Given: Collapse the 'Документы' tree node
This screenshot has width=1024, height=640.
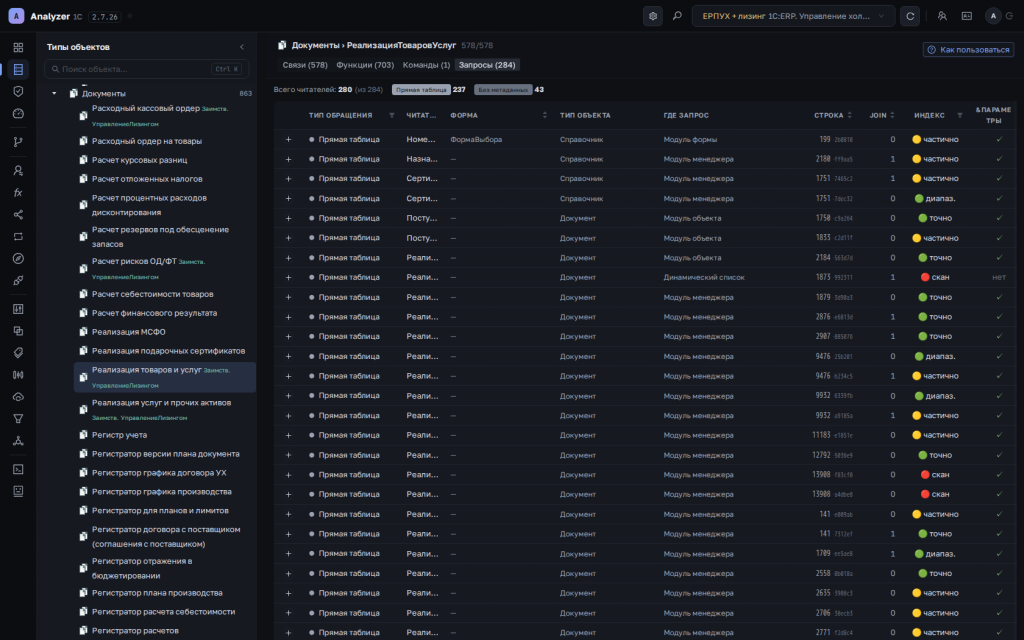Looking at the screenshot, I should (x=54, y=93).
